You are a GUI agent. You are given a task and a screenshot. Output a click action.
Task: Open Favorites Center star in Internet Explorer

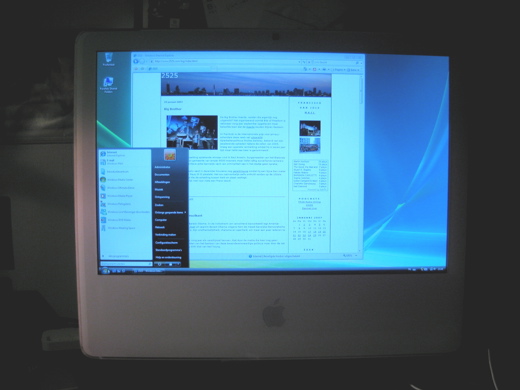click(136, 69)
